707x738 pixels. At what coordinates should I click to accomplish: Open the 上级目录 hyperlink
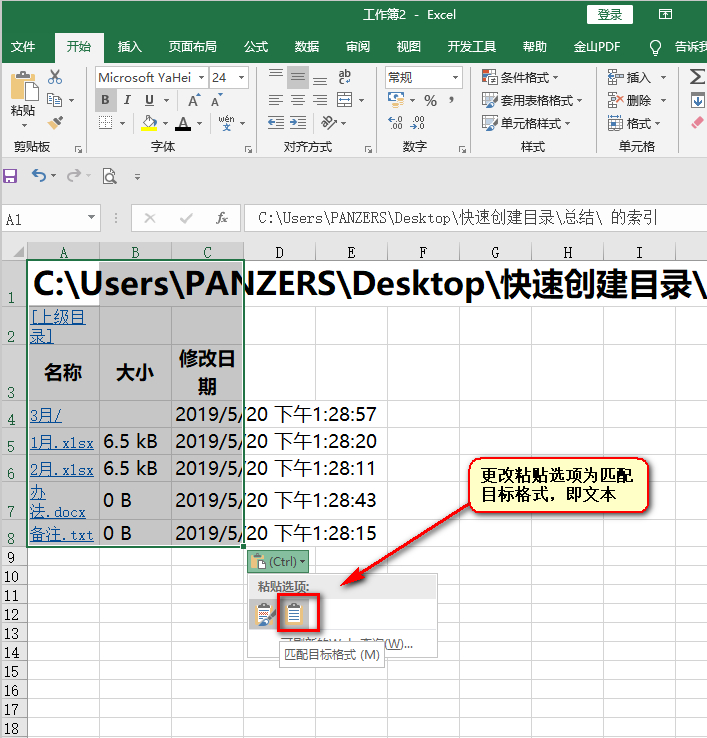click(x=58, y=326)
